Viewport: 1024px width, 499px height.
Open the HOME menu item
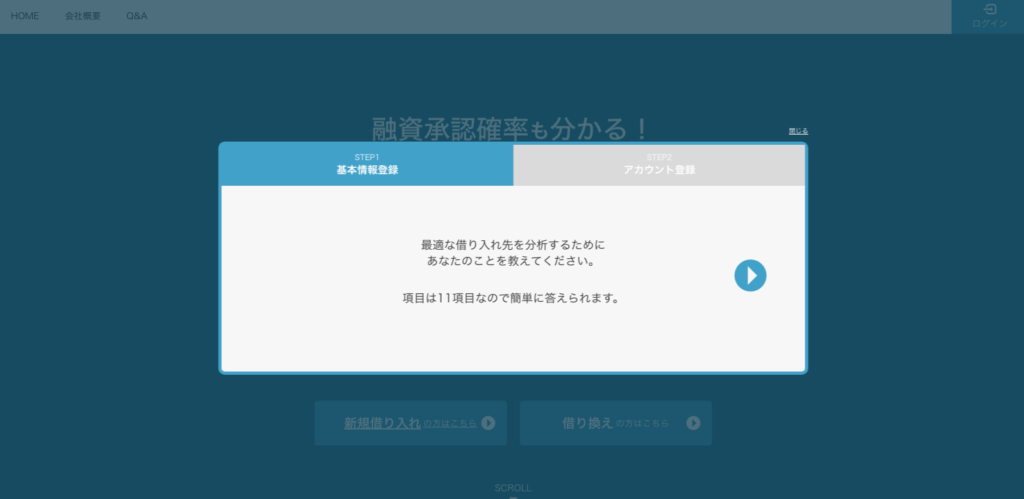coord(25,16)
